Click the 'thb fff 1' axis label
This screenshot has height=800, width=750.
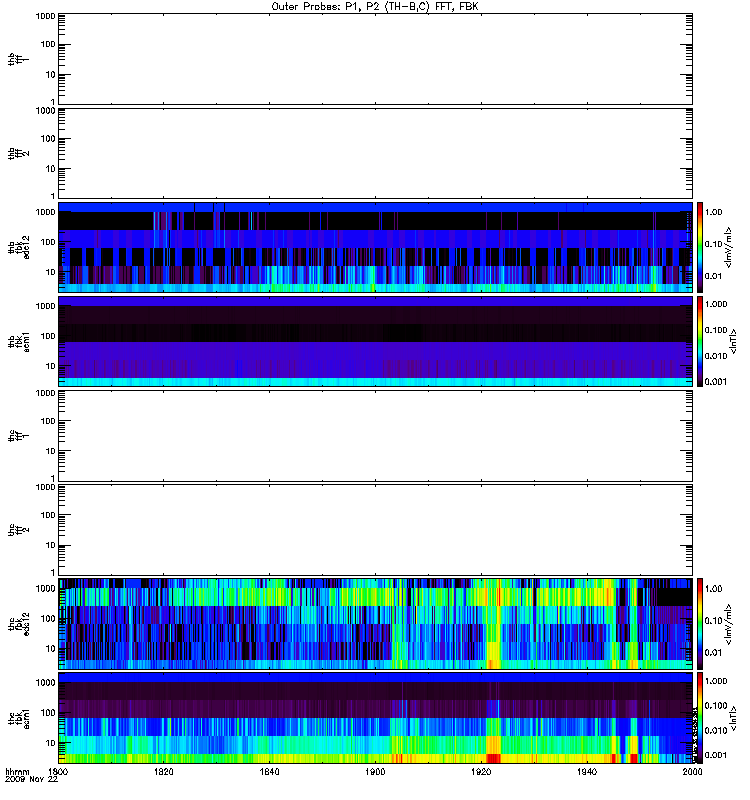coord(18,59)
